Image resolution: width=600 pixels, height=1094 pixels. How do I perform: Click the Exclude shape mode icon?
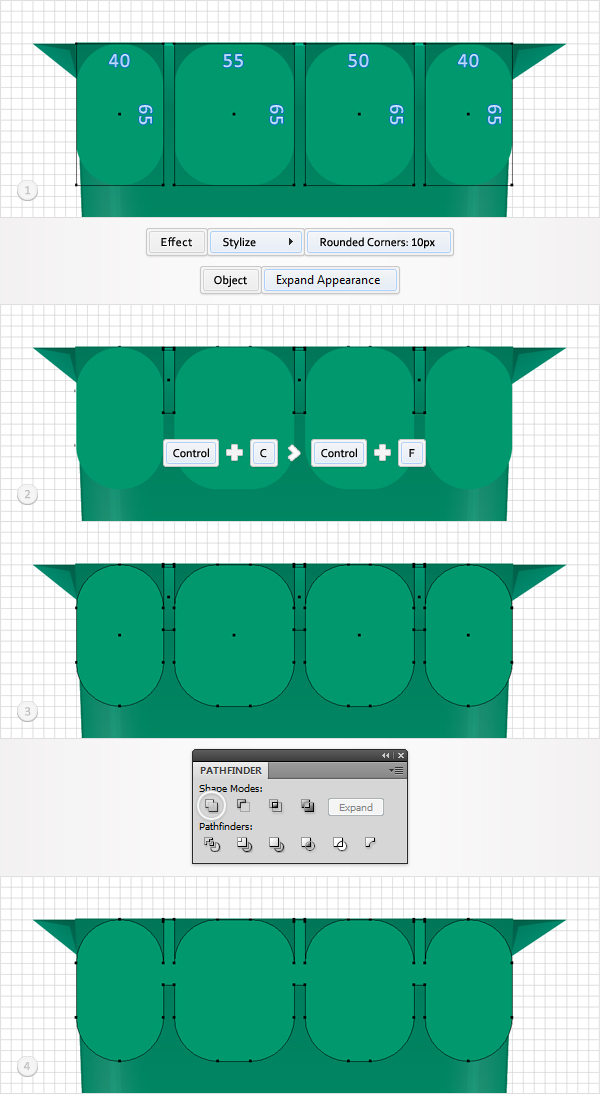308,805
